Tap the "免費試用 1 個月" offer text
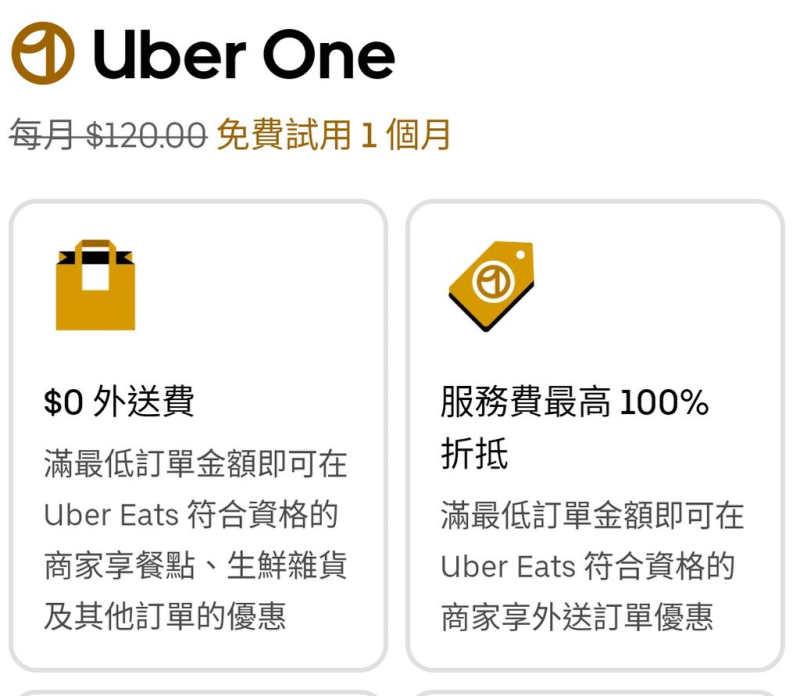Viewport: 800px width, 696px height. [x=333, y=134]
